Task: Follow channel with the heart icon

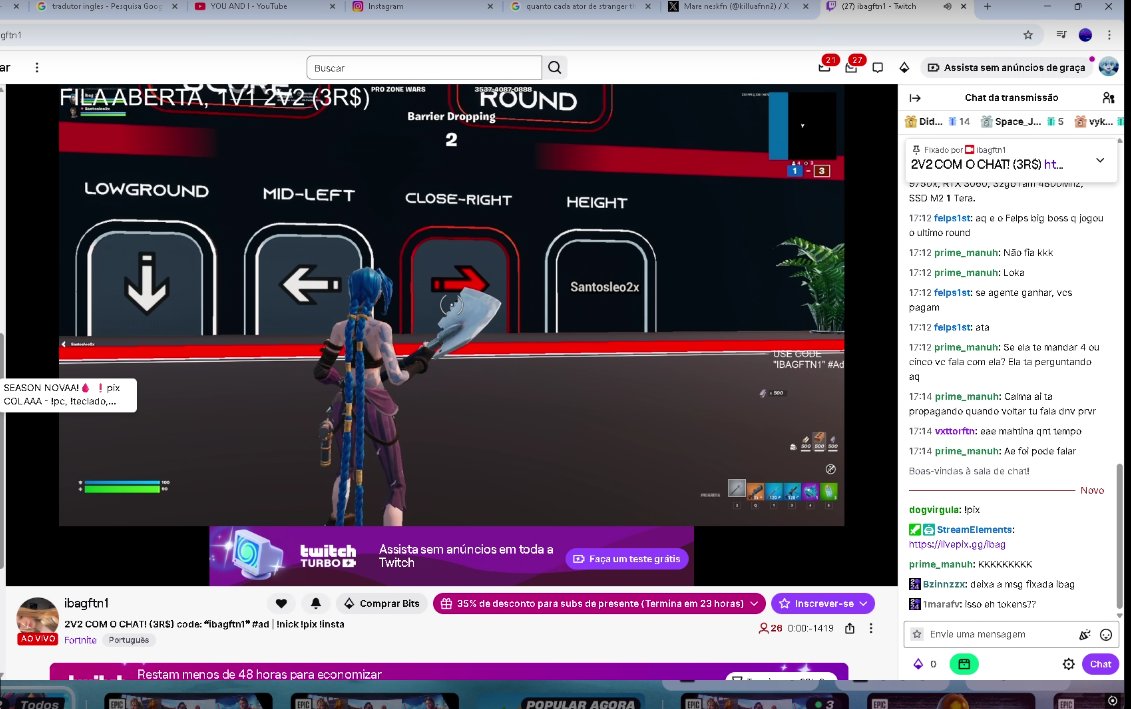Action: (x=281, y=603)
